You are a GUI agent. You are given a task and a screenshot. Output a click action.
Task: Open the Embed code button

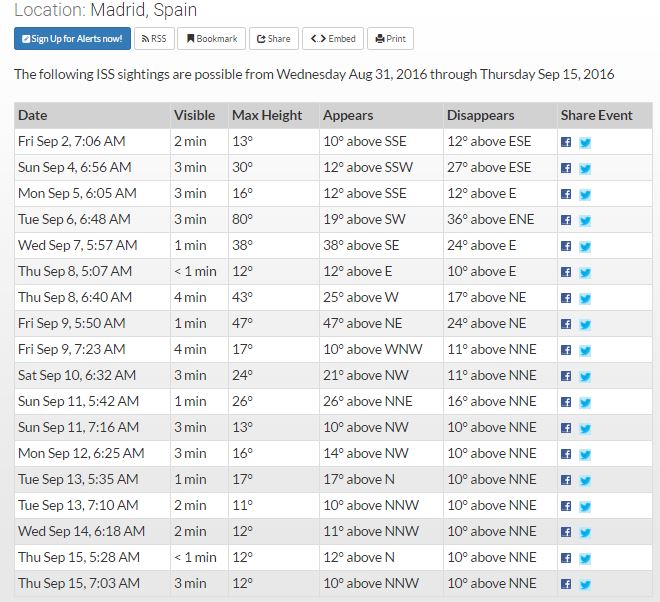[x=333, y=39]
